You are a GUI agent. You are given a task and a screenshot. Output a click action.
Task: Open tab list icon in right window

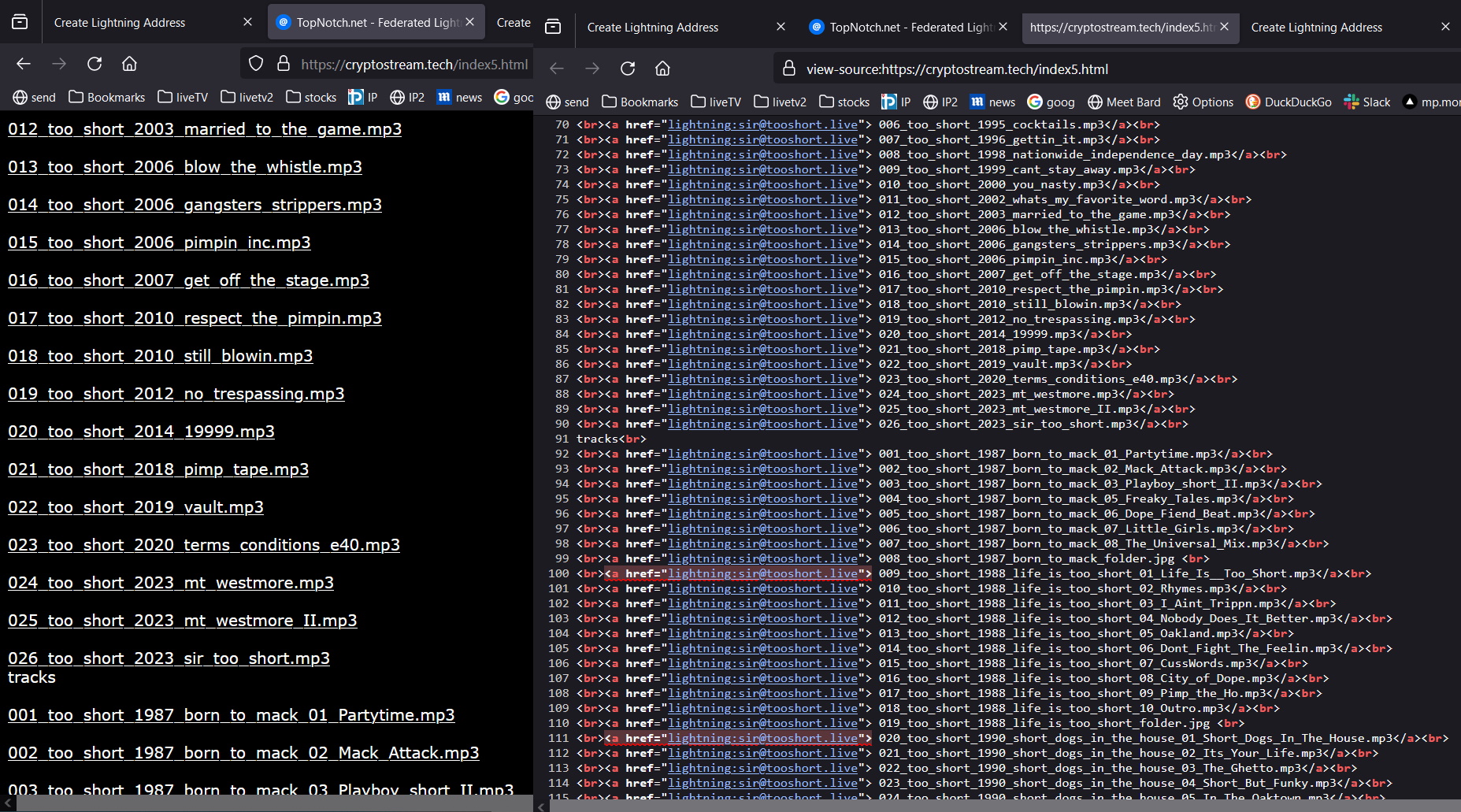click(553, 27)
